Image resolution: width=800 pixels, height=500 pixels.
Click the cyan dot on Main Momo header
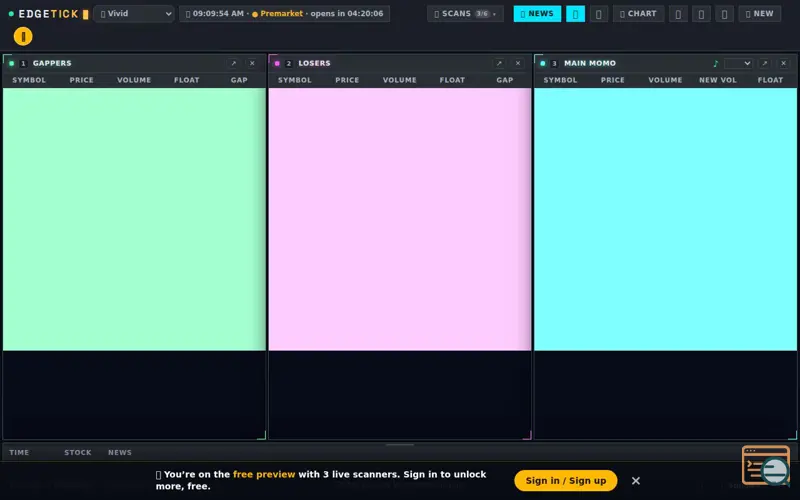click(x=543, y=63)
